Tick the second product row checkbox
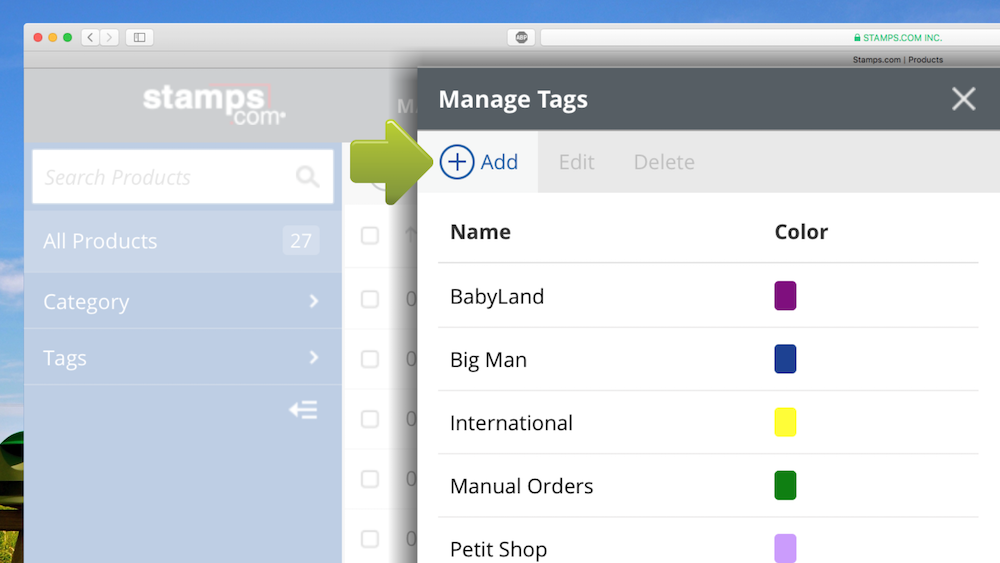Viewport: 1000px width, 563px height. point(370,299)
